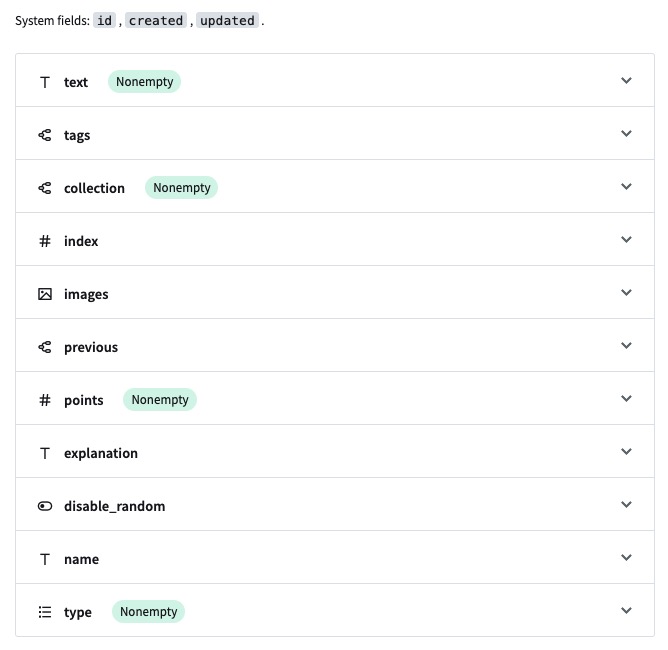Click the updated system field tag
The image size is (668, 650).
227,20
